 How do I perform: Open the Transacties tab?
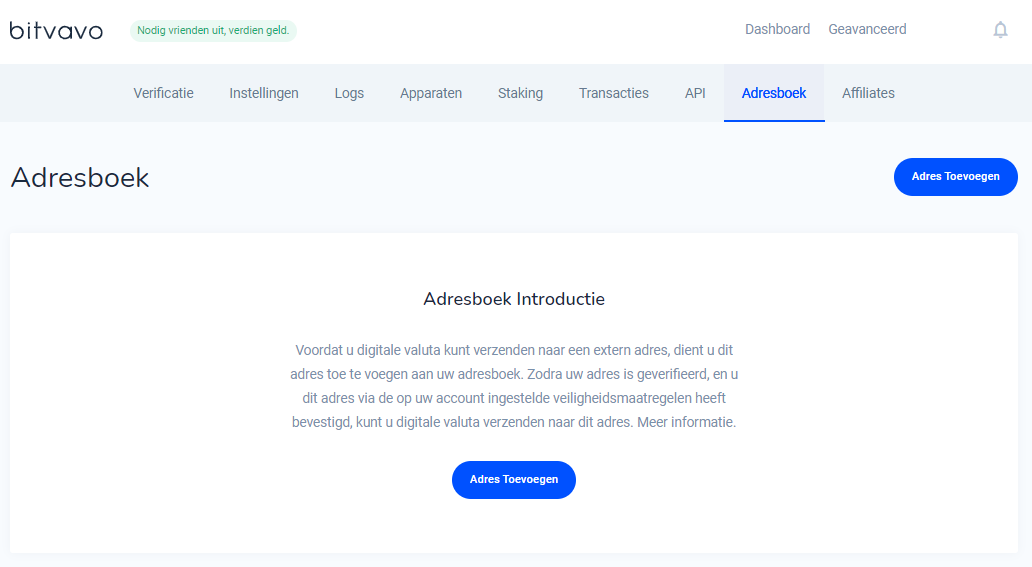pos(613,93)
